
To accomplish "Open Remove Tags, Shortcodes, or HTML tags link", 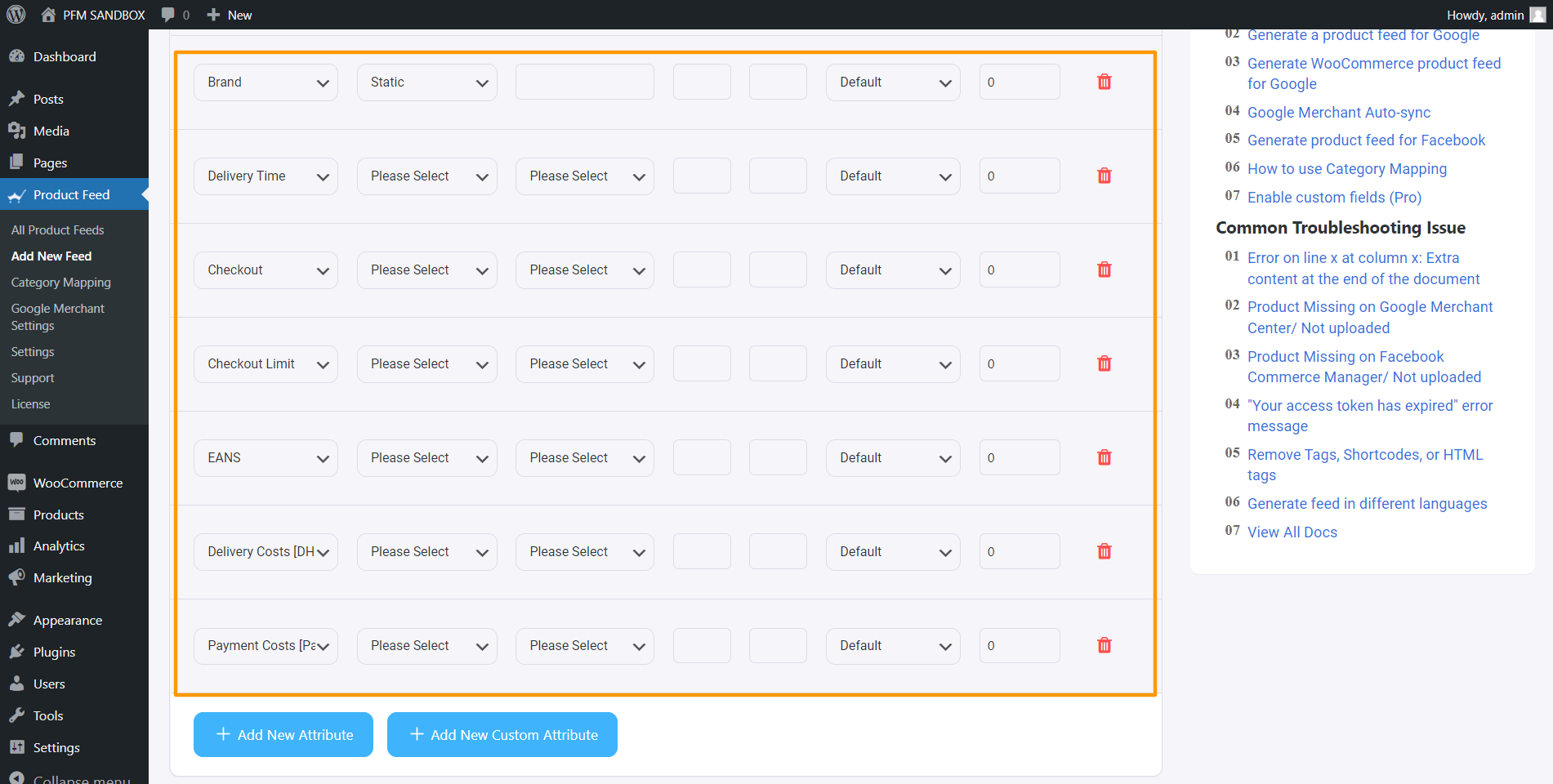I will click(1365, 465).
